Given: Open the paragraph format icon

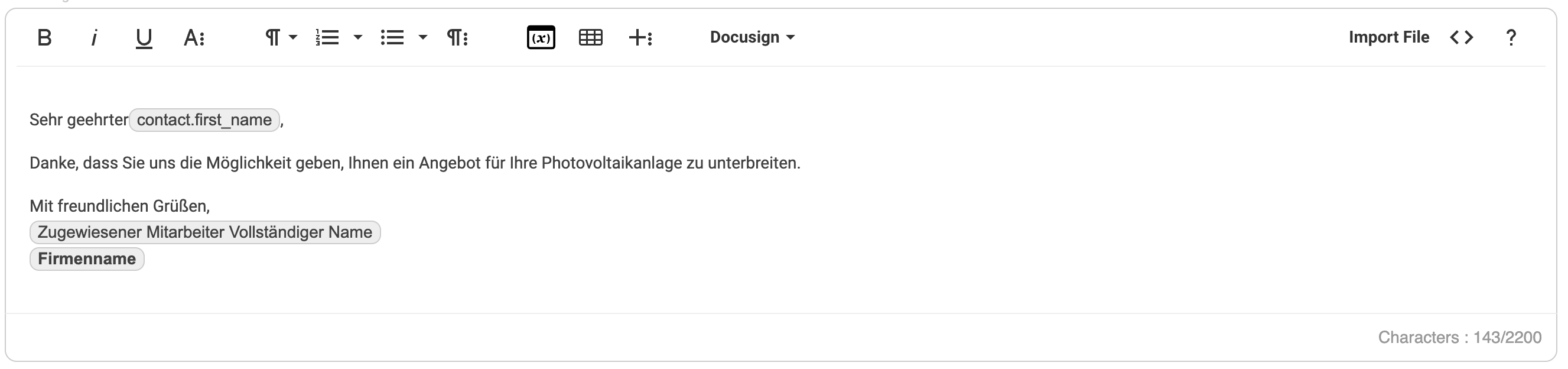Looking at the screenshot, I should [x=273, y=38].
